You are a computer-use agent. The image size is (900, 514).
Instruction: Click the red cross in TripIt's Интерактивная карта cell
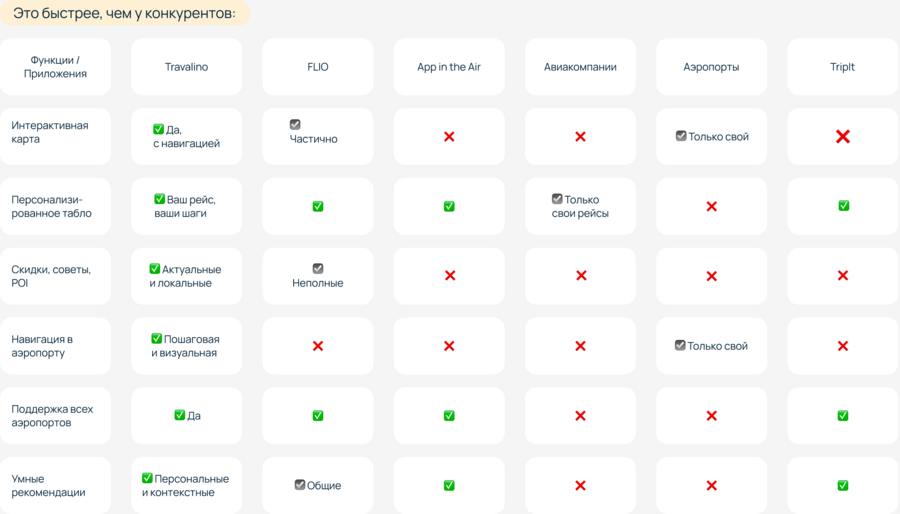click(x=843, y=136)
